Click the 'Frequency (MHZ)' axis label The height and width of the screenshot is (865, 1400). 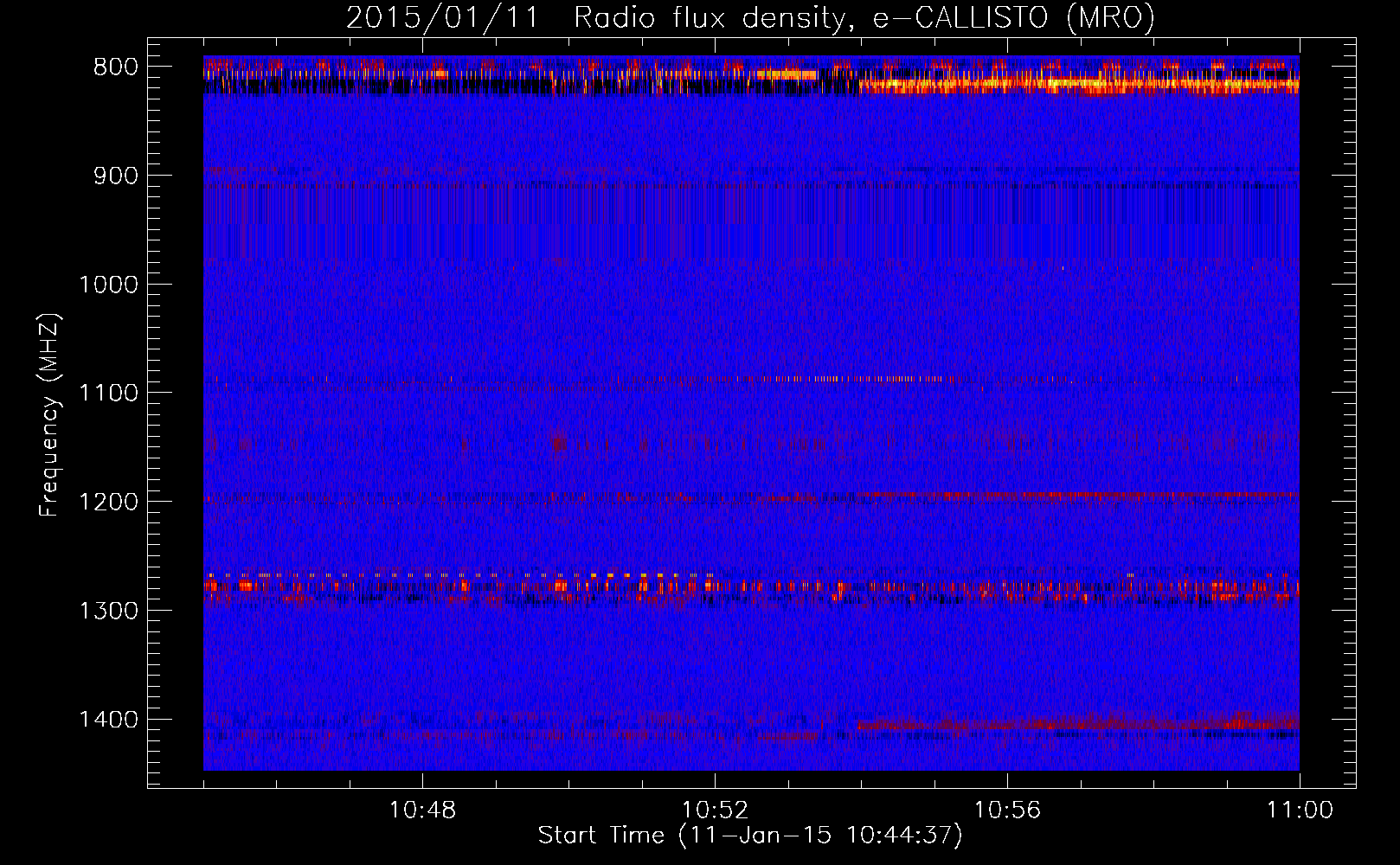tap(49, 414)
